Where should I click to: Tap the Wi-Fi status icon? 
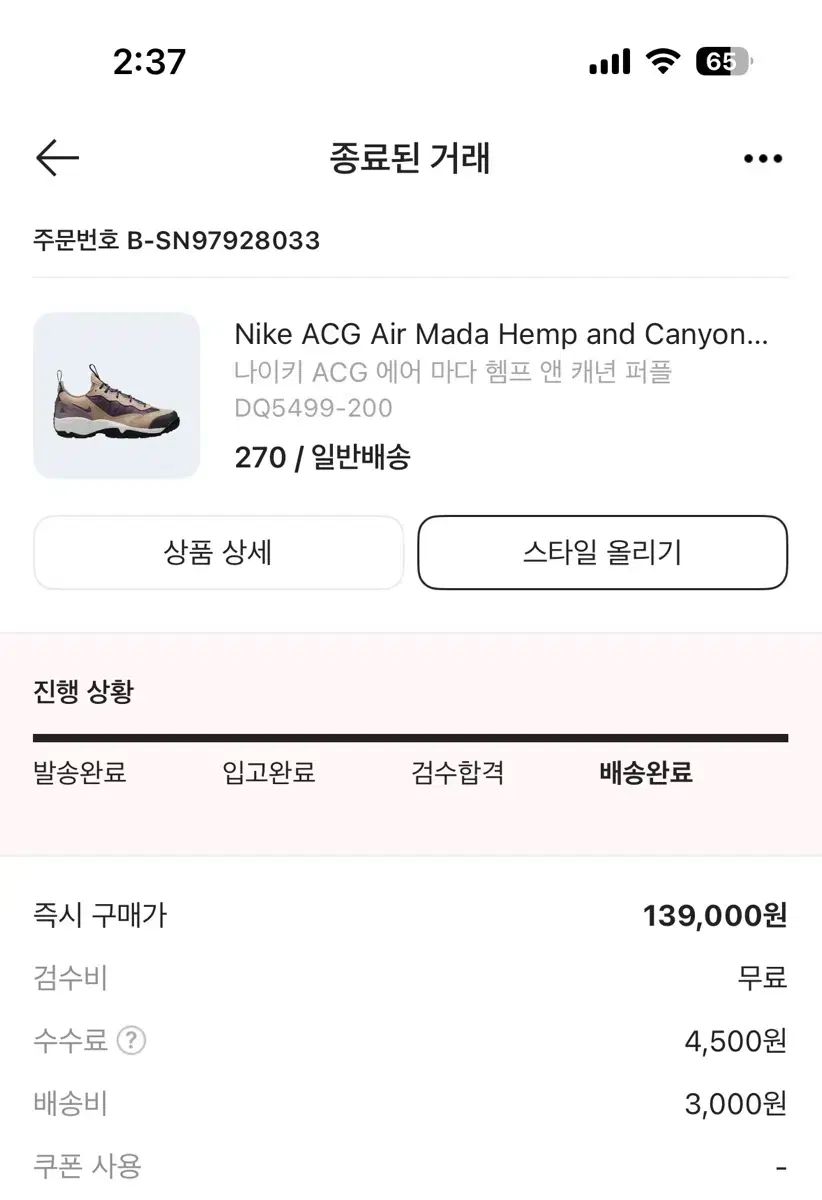coord(662,62)
